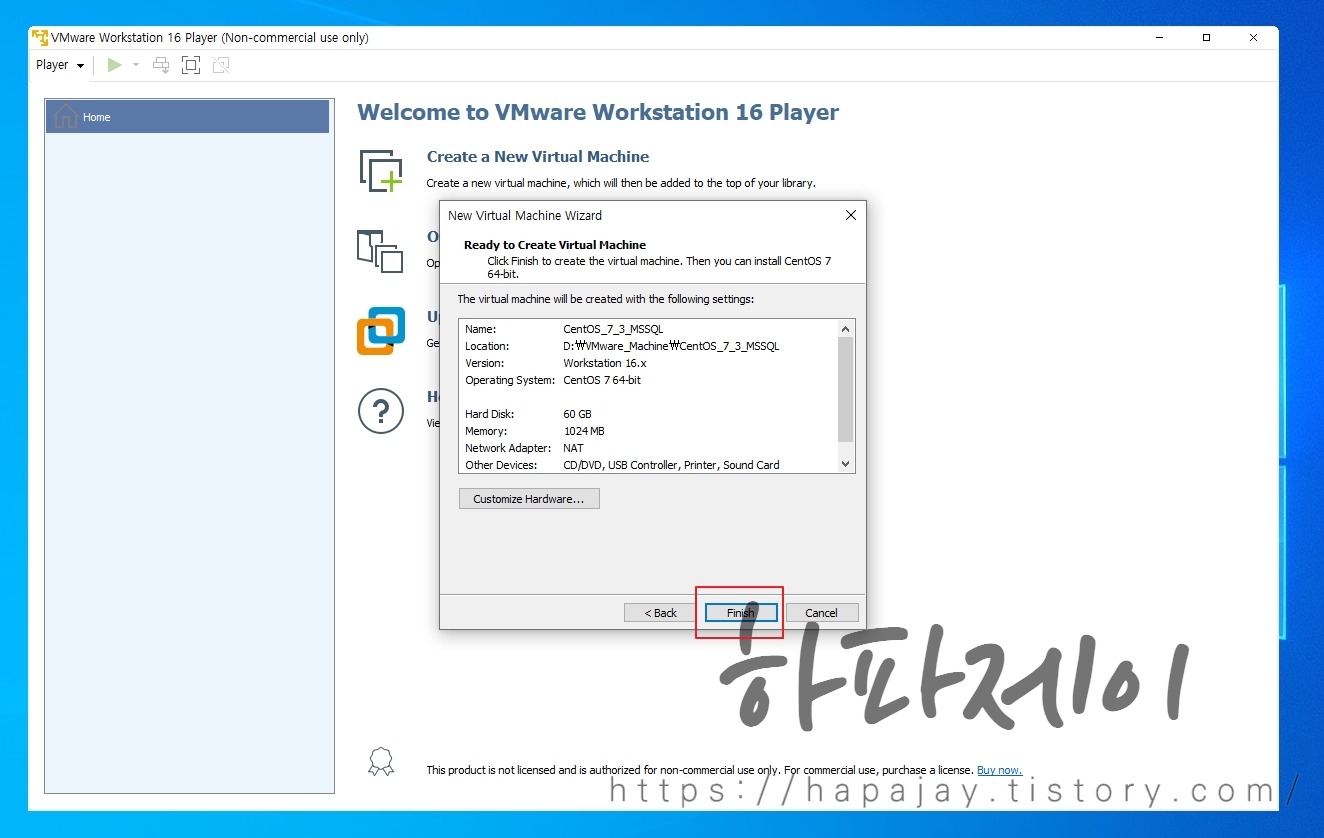The image size is (1324, 838).
Task: Click the Create a New Virtual Machine icon
Action: tap(381, 169)
